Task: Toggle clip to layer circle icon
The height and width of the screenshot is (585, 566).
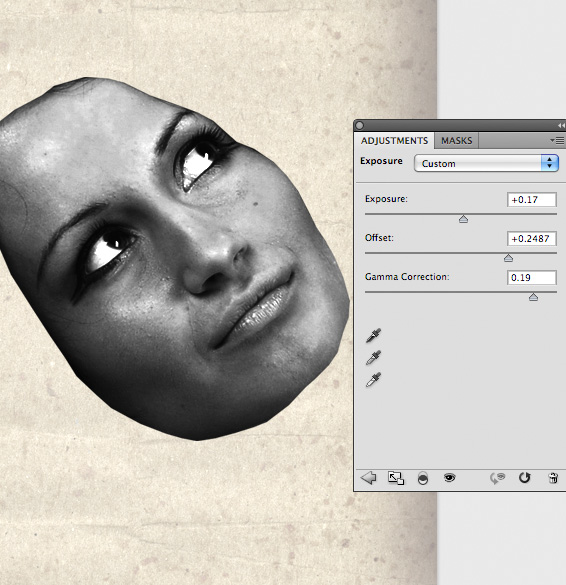Action: (x=423, y=478)
